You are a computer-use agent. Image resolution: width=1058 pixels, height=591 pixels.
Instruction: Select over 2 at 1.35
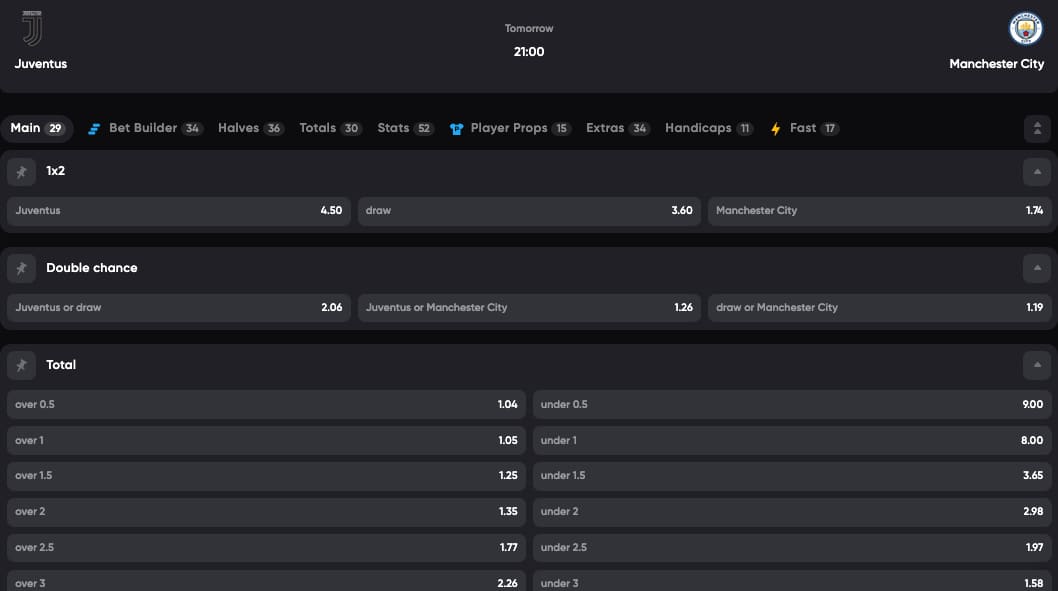267,511
